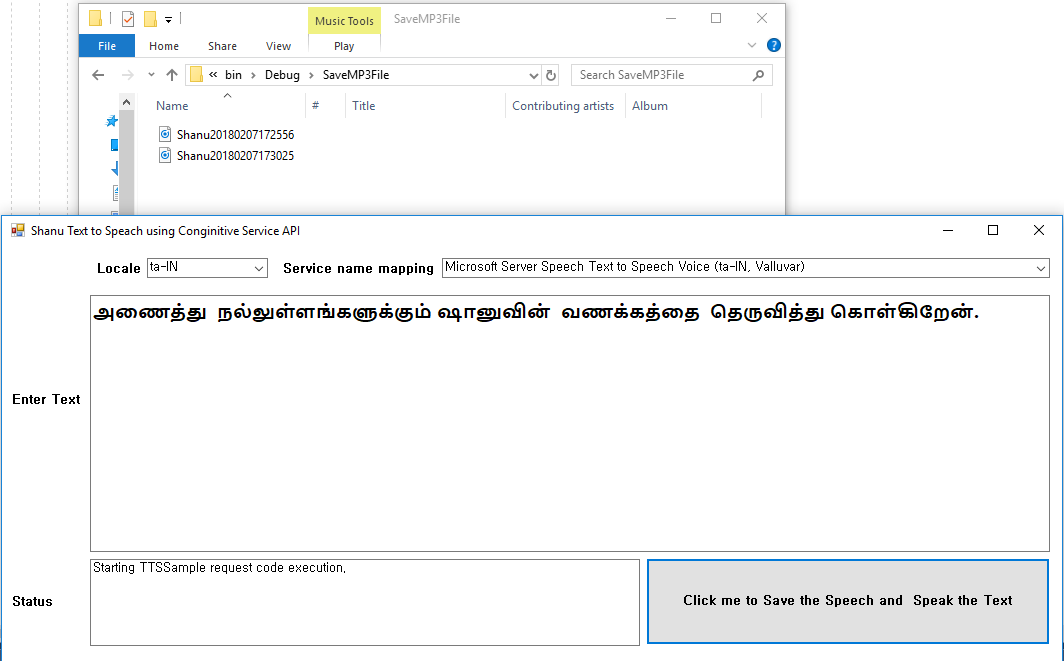This screenshot has height=661, width=1064.
Task: Expand the Explorer ribbon chevron
Action: [751, 45]
